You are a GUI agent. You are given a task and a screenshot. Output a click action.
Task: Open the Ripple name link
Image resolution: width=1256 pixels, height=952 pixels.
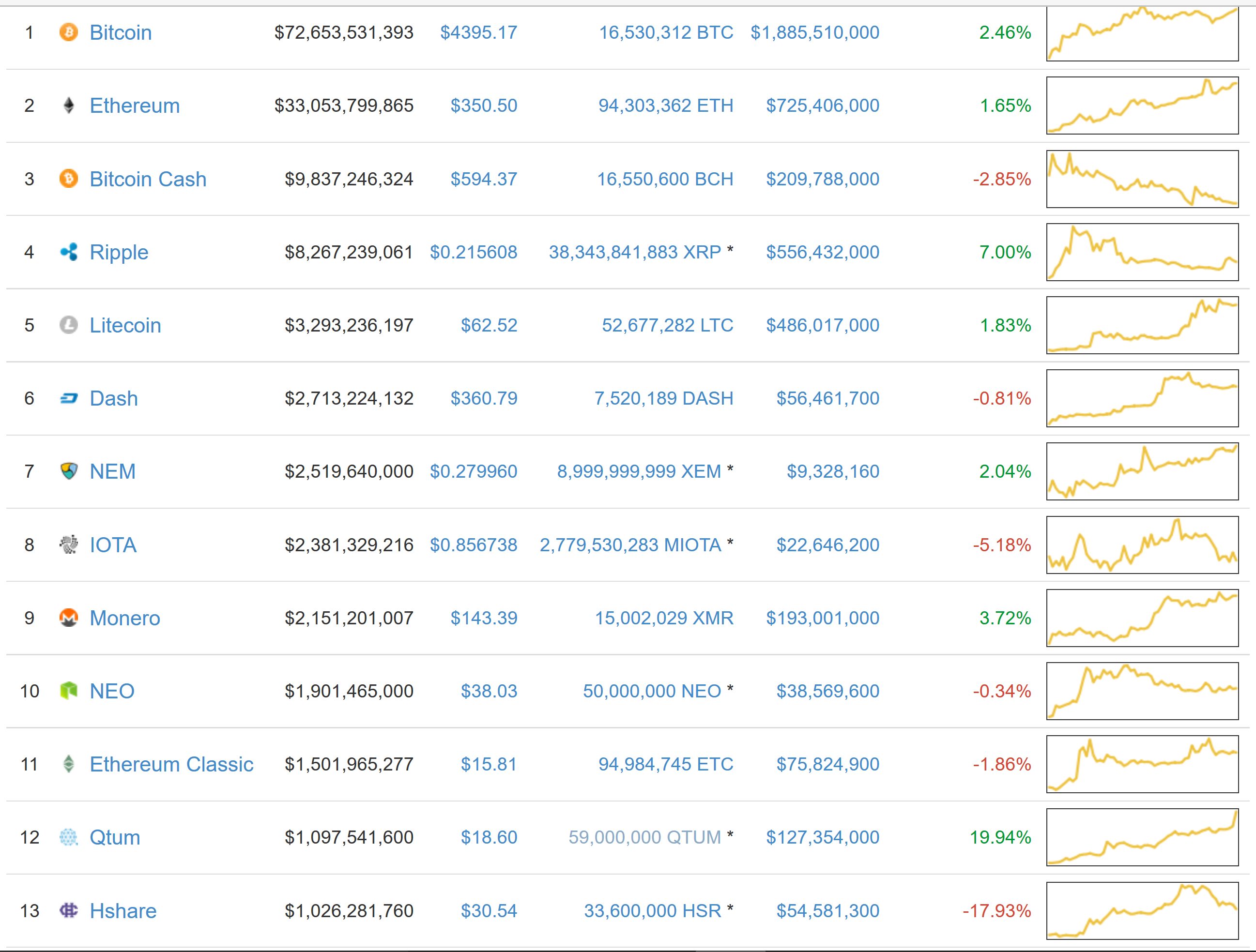[119, 252]
